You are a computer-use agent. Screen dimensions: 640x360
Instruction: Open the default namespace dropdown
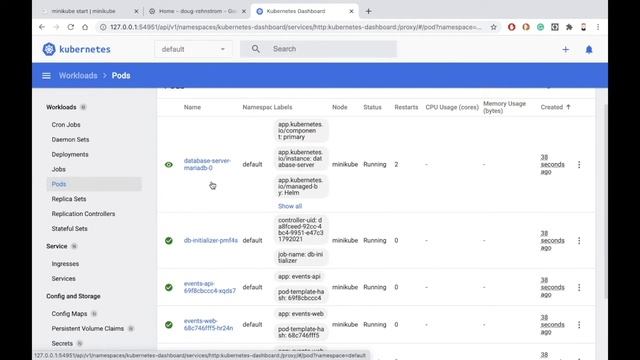click(193, 49)
